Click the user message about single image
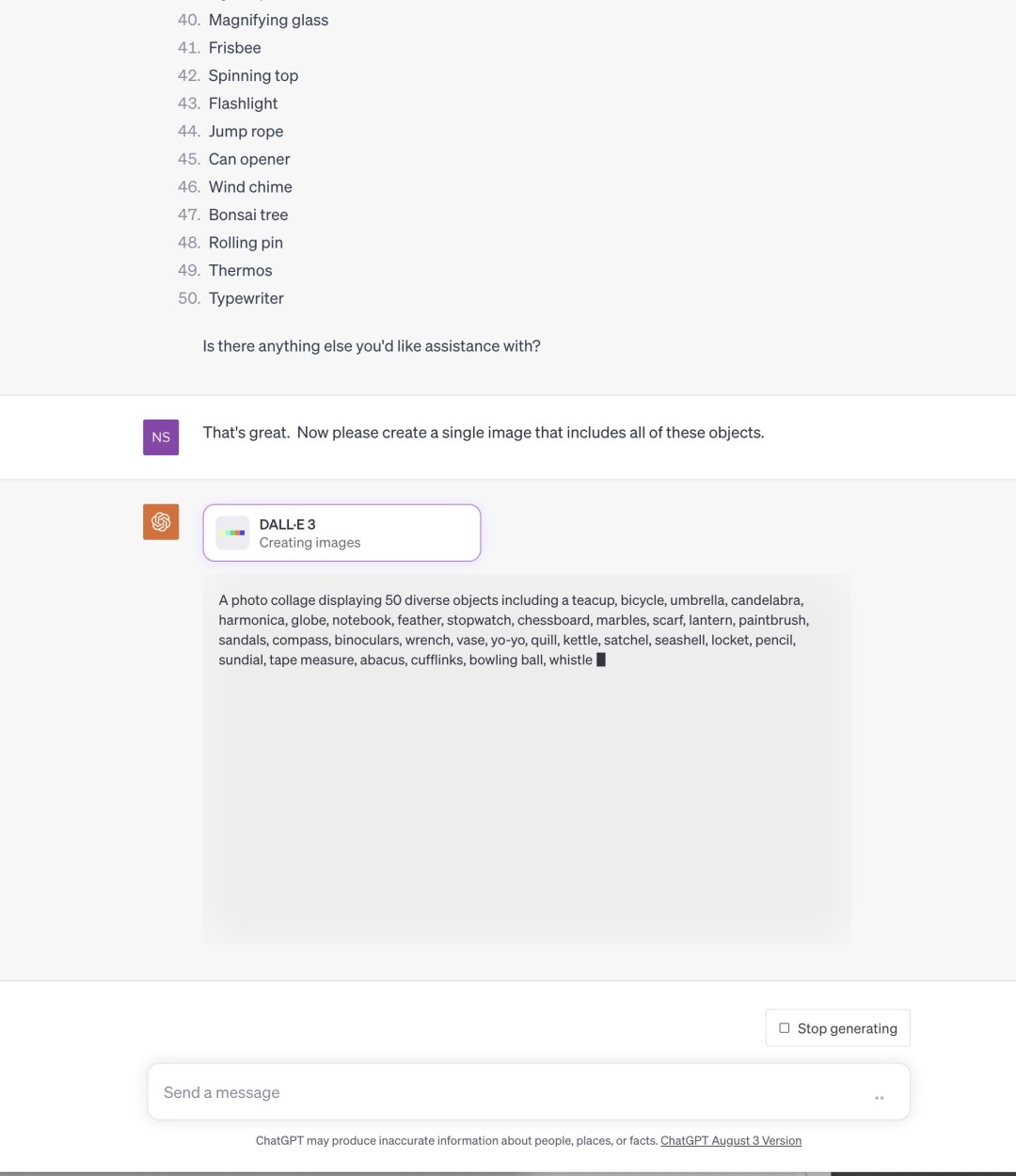The image size is (1016, 1176). [x=484, y=433]
